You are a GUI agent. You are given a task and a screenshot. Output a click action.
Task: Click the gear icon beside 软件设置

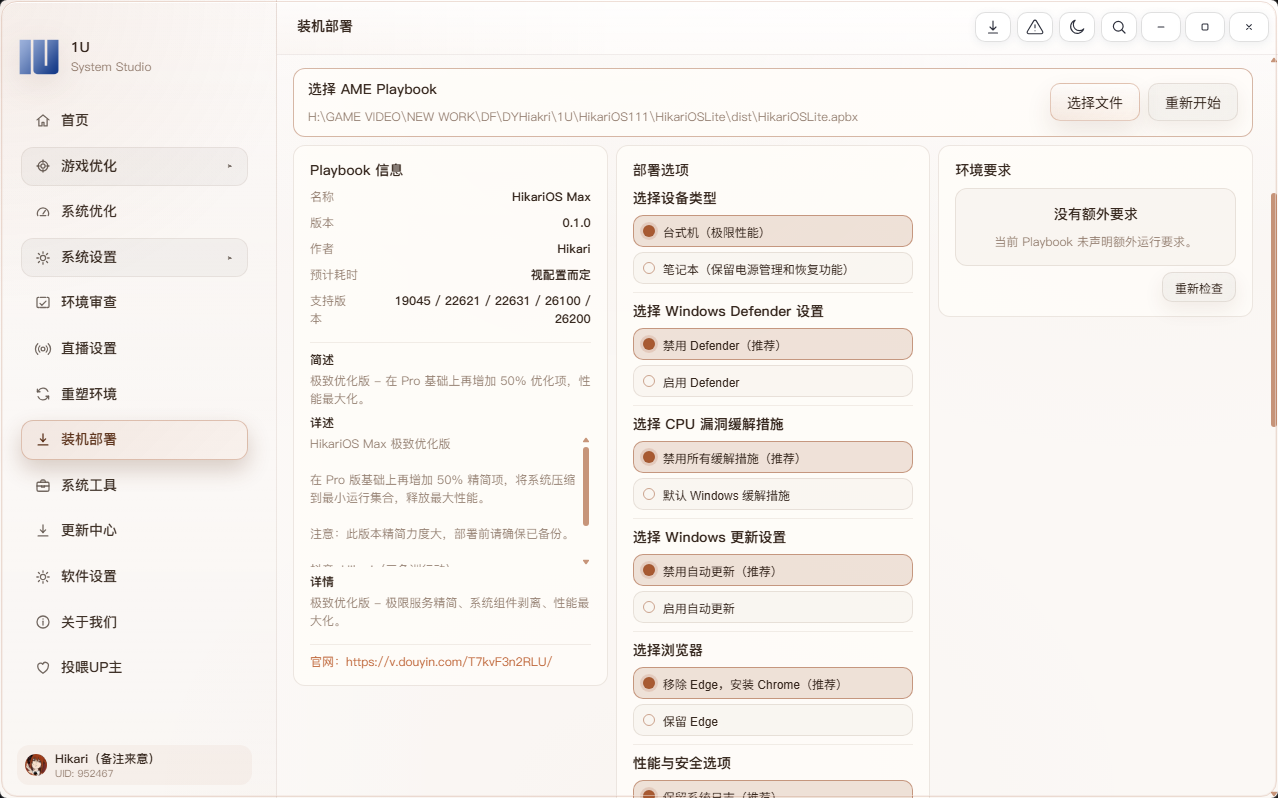(43, 577)
